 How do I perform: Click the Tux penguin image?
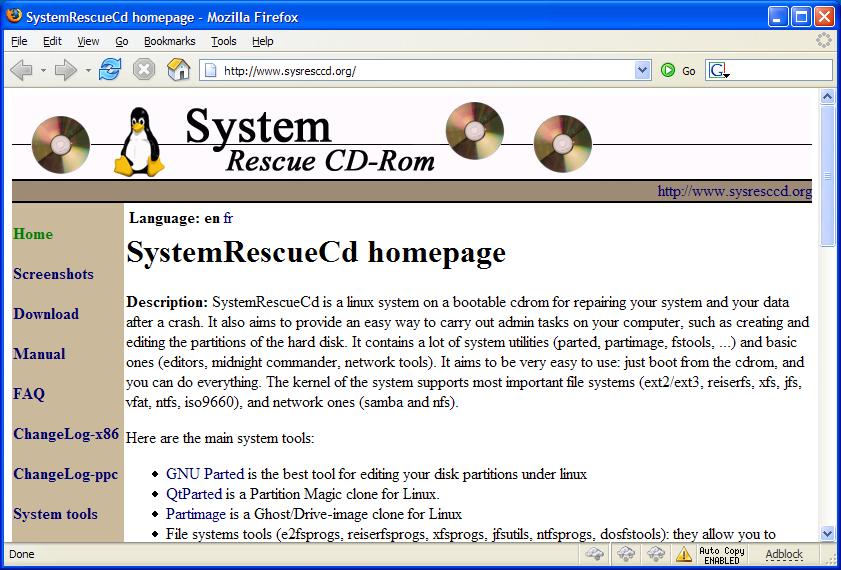coord(139,142)
